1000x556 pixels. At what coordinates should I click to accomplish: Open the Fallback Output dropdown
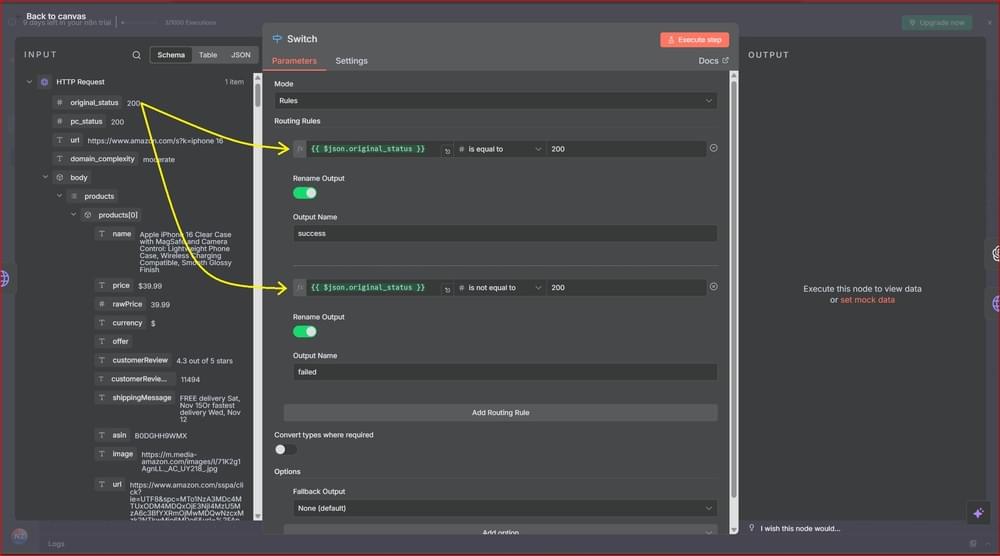pos(504,508)
